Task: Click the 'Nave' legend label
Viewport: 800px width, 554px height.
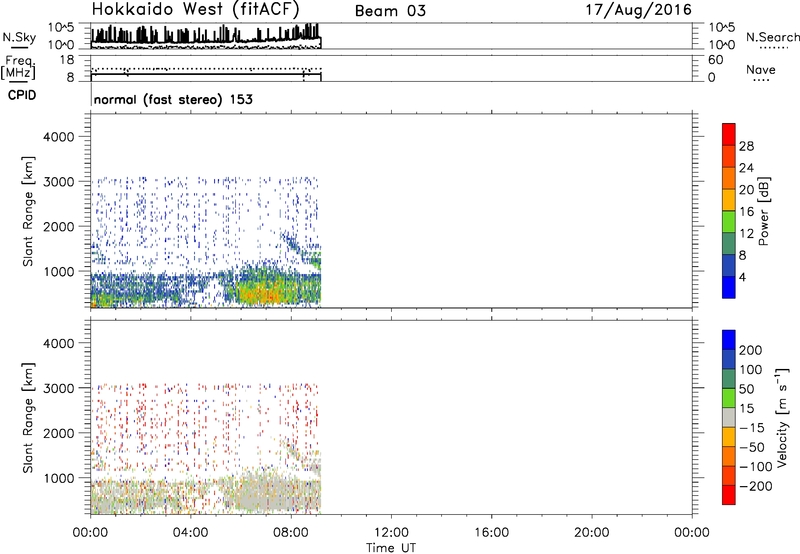Action: (760, 69)
